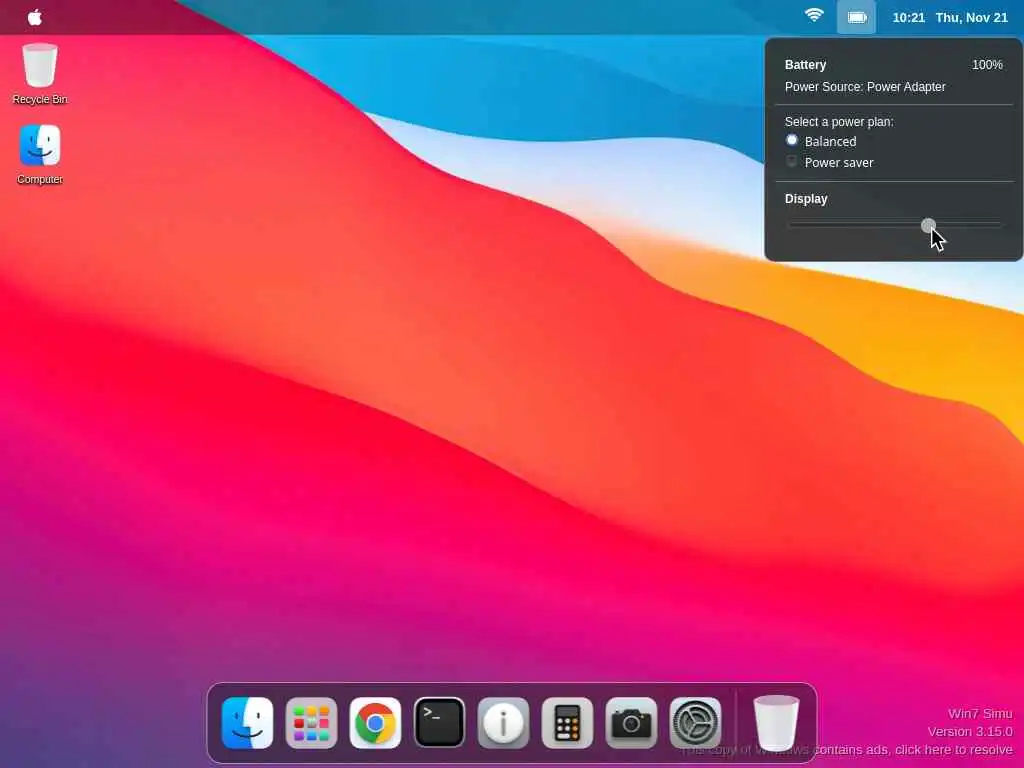Open the Apple menu logo
Viewport: 1024px width, 768px height.
point(35,18)
